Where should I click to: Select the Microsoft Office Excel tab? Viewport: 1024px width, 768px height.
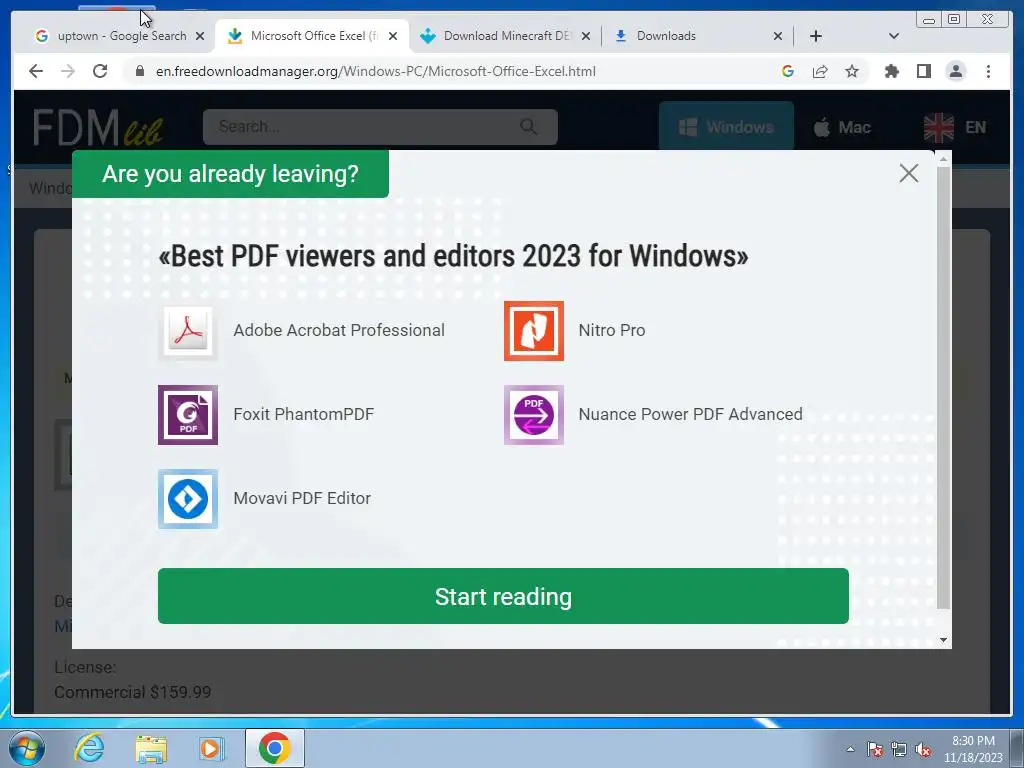pyautogui.click(x=310, y=36)
